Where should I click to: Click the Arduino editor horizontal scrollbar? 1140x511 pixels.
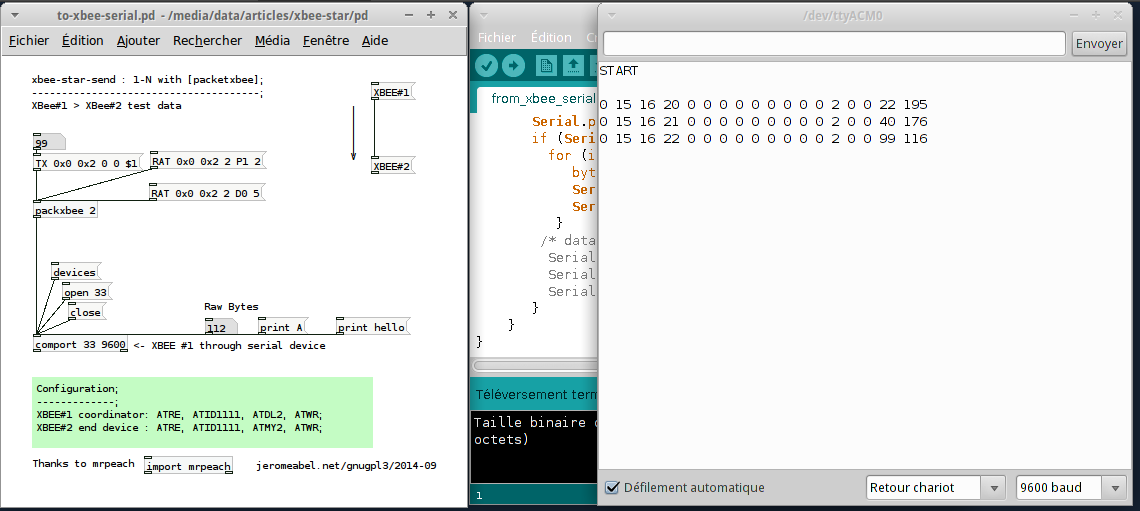tap(534, 365)
